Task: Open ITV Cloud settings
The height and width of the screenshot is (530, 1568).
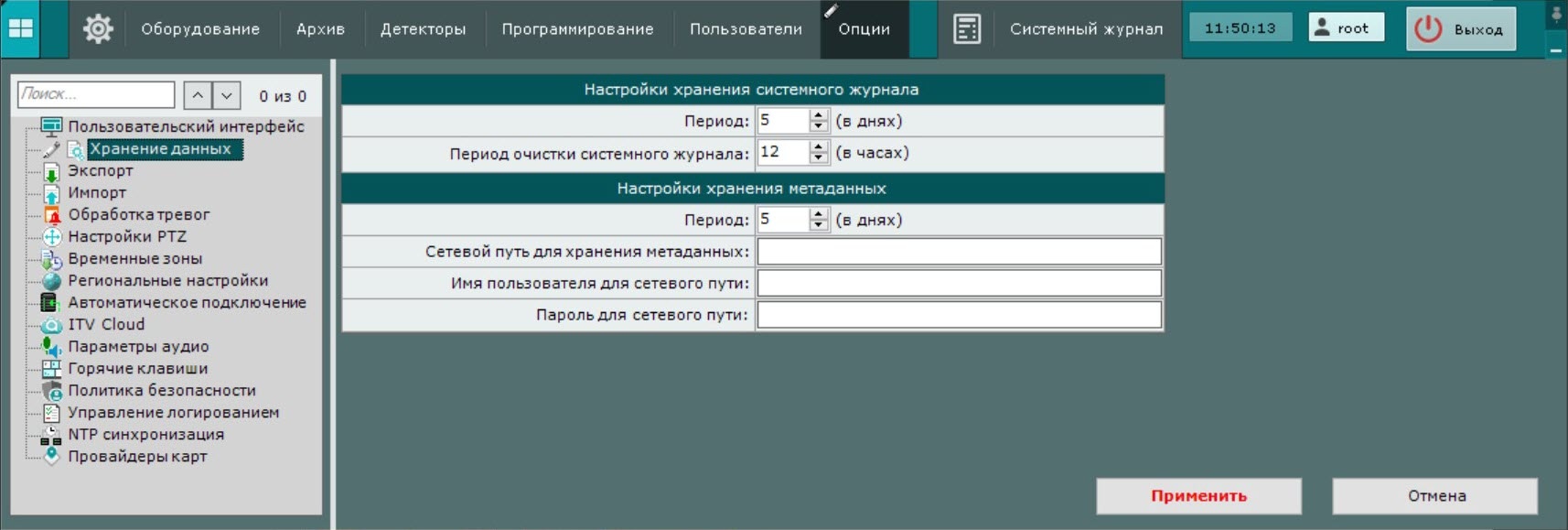Action: (x=105, y=325)
